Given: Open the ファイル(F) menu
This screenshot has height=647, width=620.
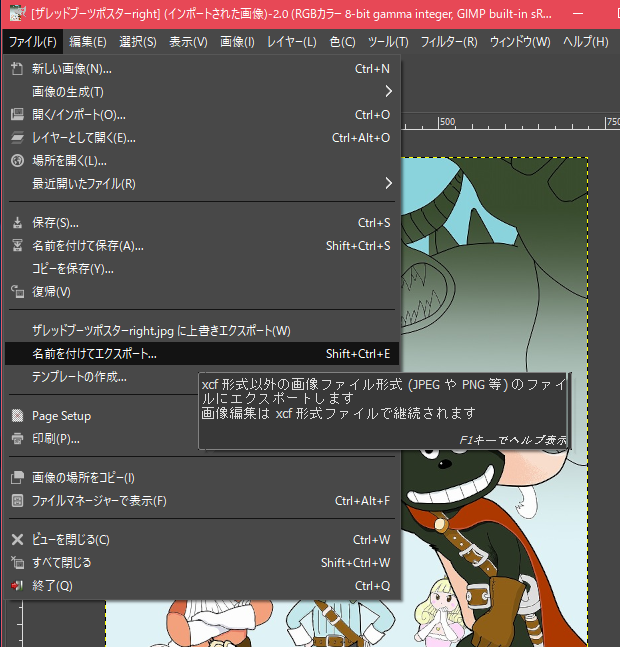Looking at the screenshot, I should 33,42.
